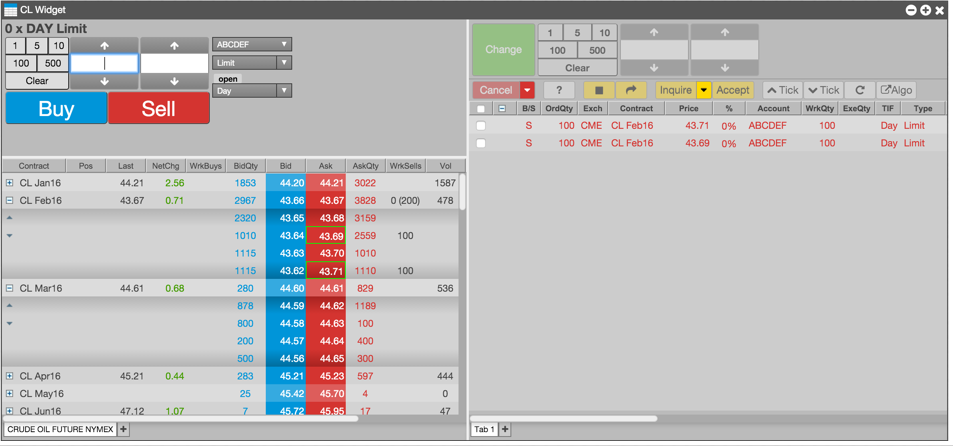Click the forward arrow icon button
Screen dimensions: 953x446
tap(631, 90)
